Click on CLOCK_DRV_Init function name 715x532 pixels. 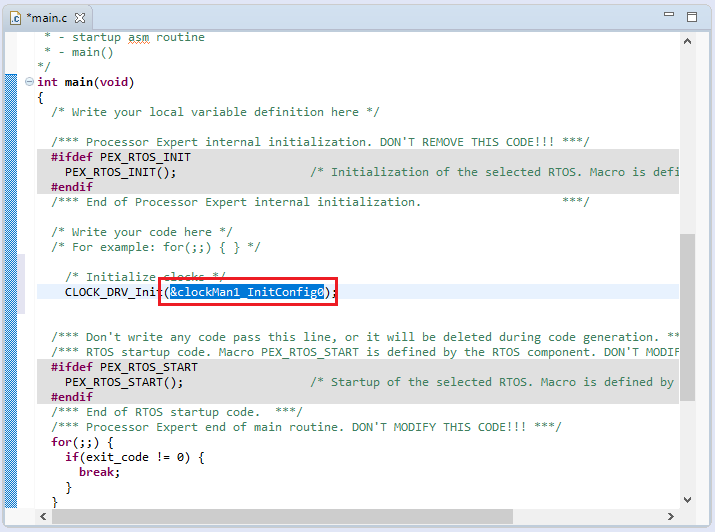114,292
